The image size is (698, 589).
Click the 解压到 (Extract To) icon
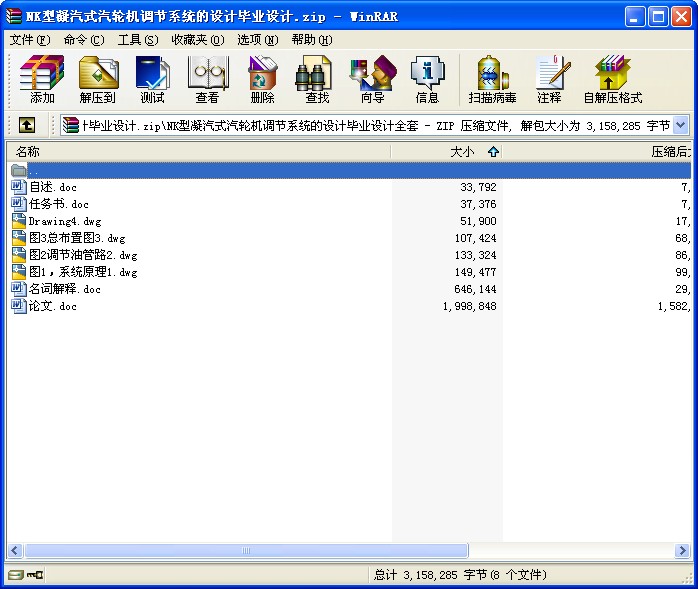97,79
